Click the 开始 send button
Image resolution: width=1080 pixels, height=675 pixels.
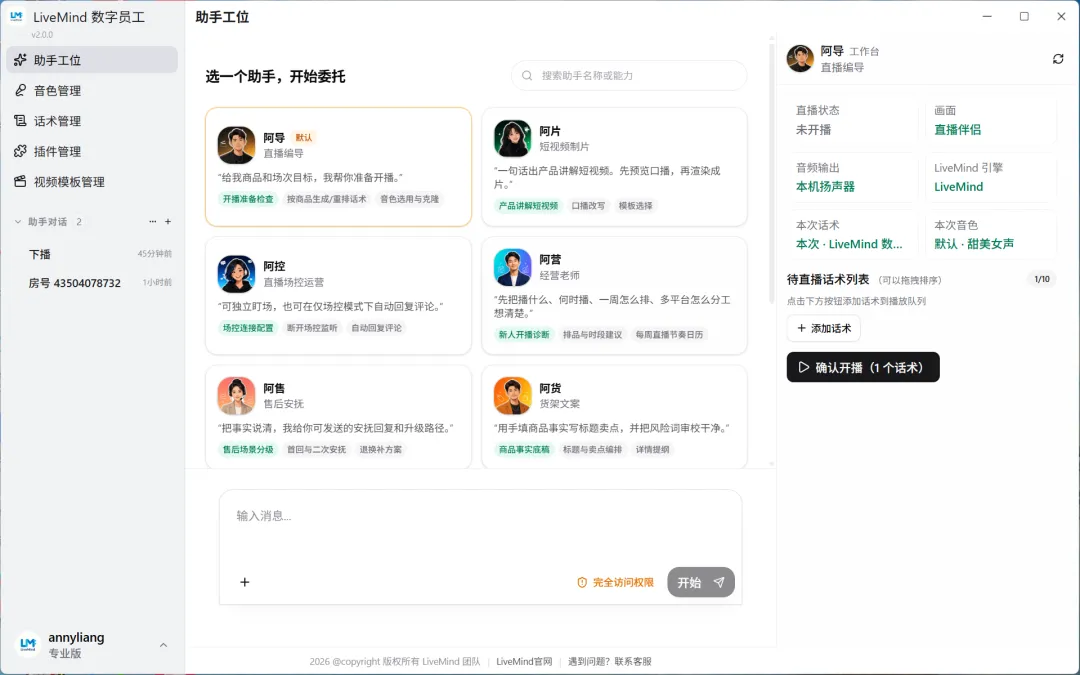[700, 582]
